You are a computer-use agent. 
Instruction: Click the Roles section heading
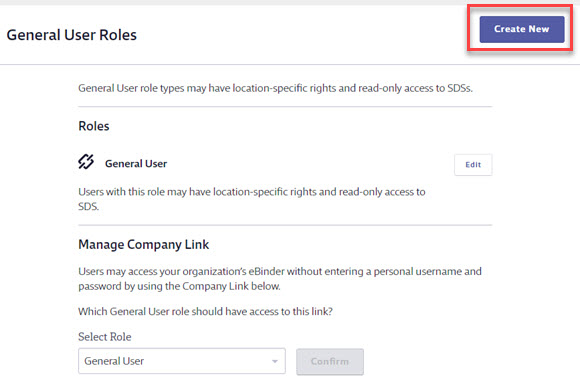[x=94, y=126]
